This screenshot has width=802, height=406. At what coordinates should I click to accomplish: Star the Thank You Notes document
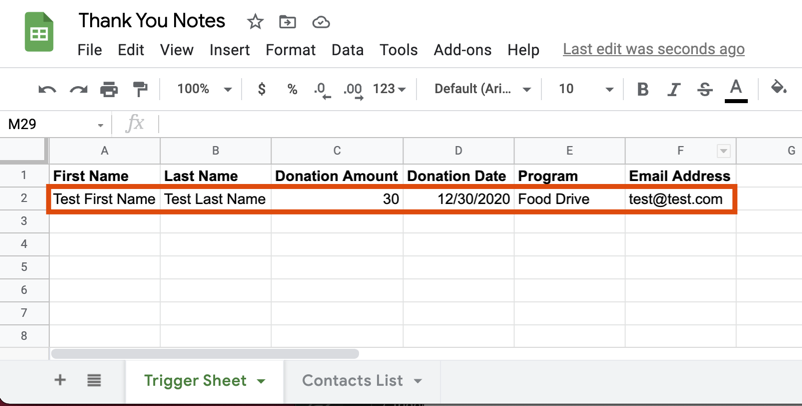tap(255, 21)
